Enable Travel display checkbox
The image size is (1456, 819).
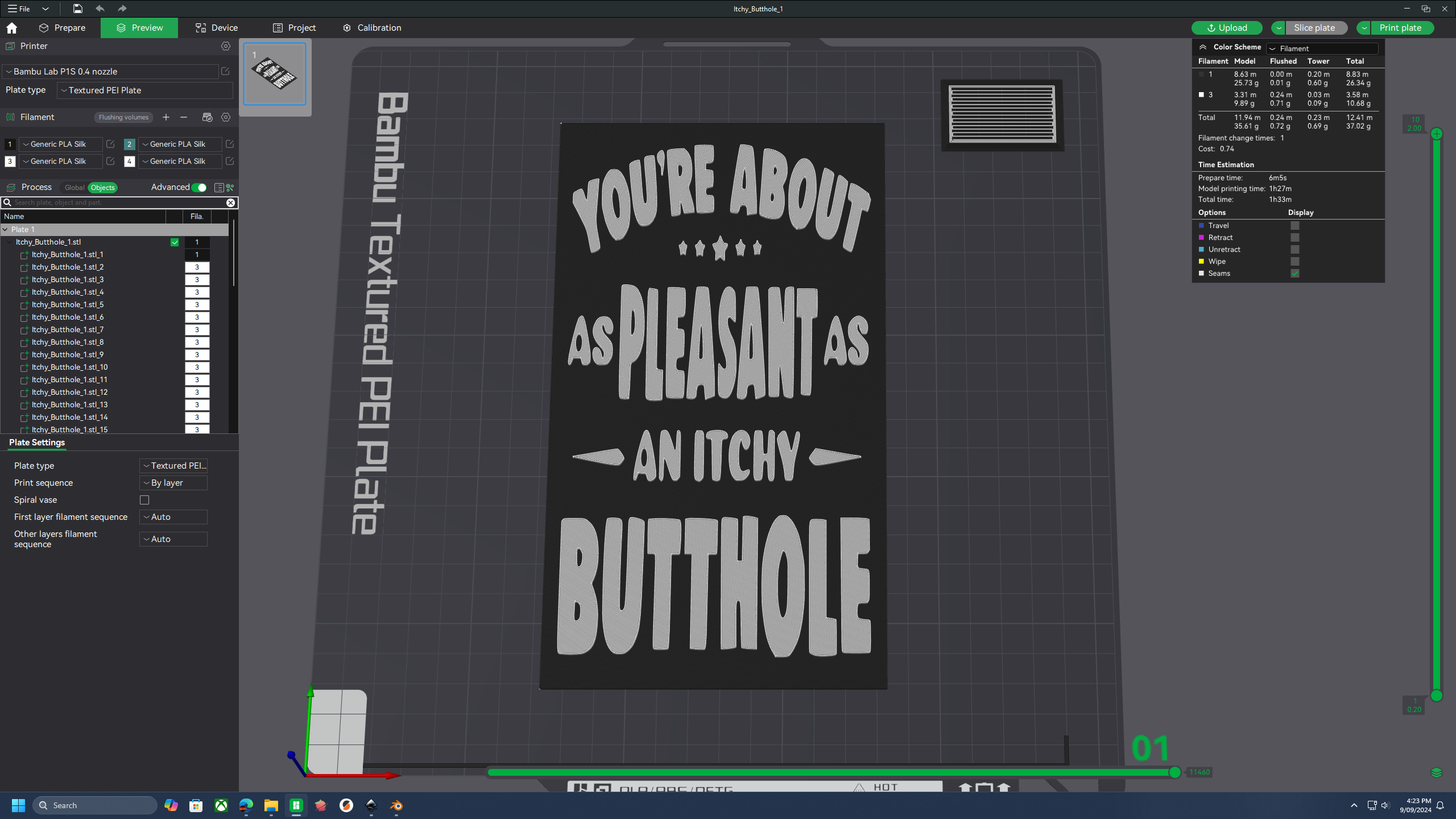pyautogui.click(x=1295, y=226)
